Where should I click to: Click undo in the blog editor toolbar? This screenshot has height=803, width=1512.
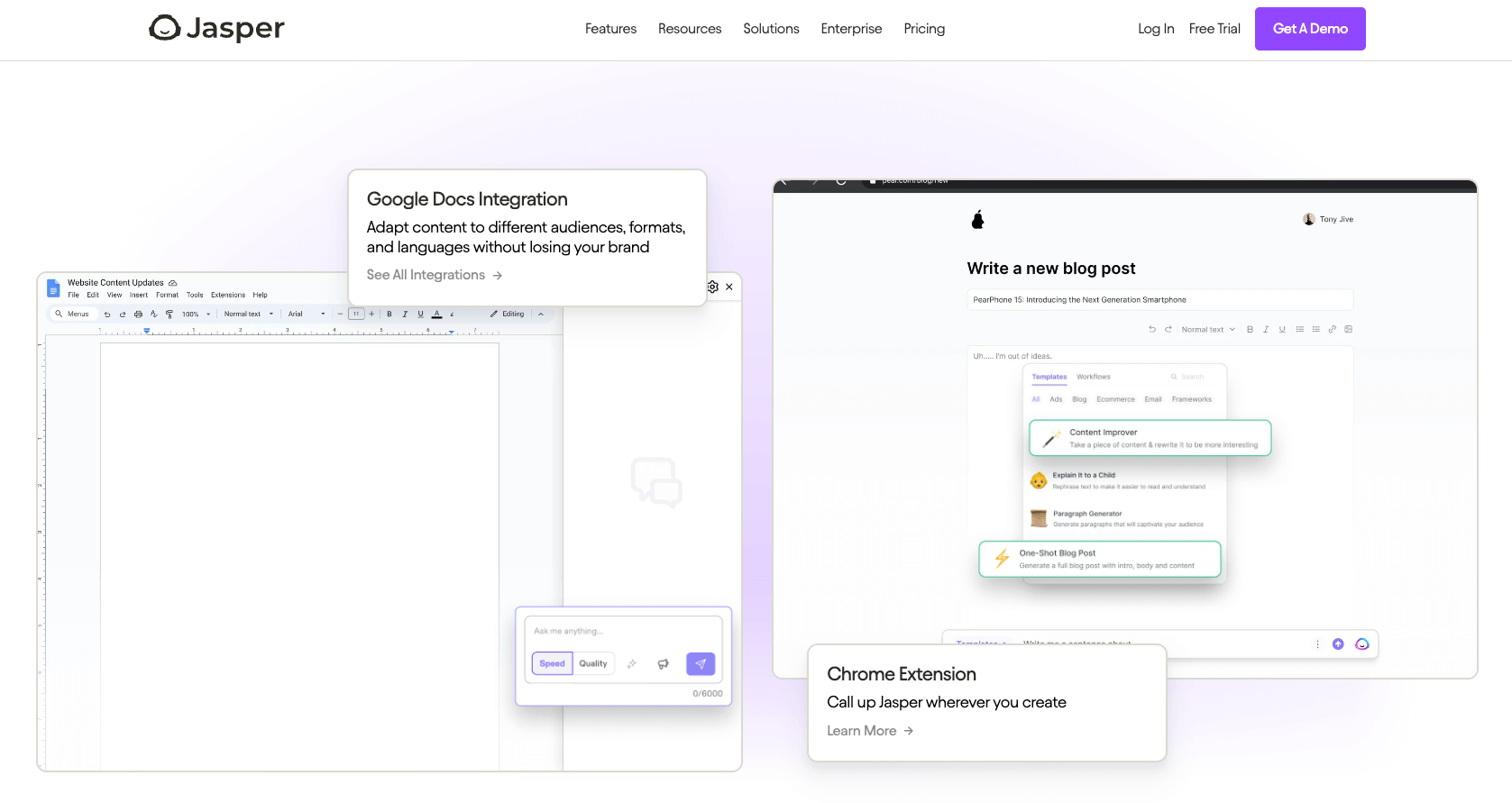coord(1152,330)
